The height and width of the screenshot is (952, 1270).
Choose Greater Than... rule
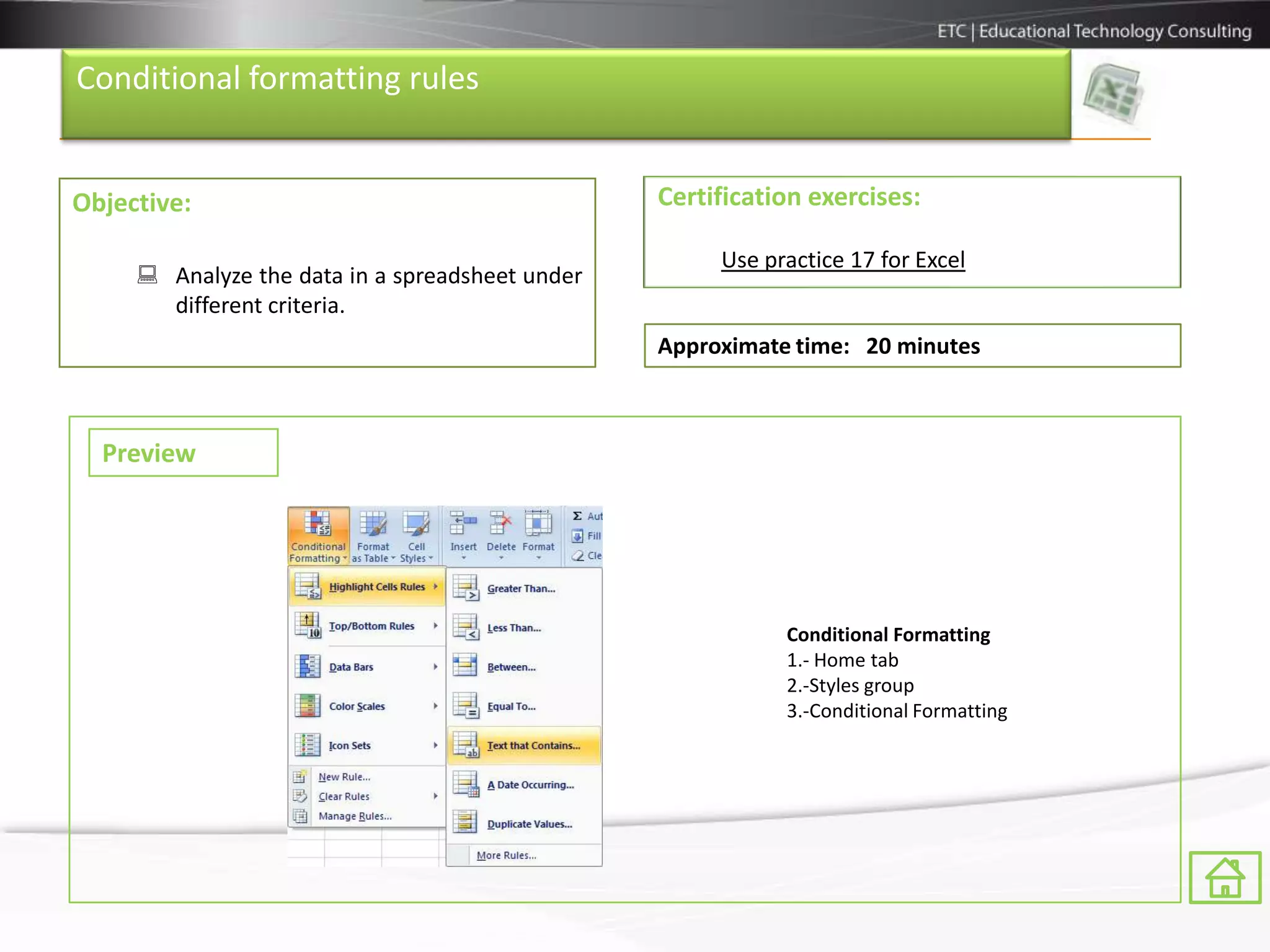524,588
